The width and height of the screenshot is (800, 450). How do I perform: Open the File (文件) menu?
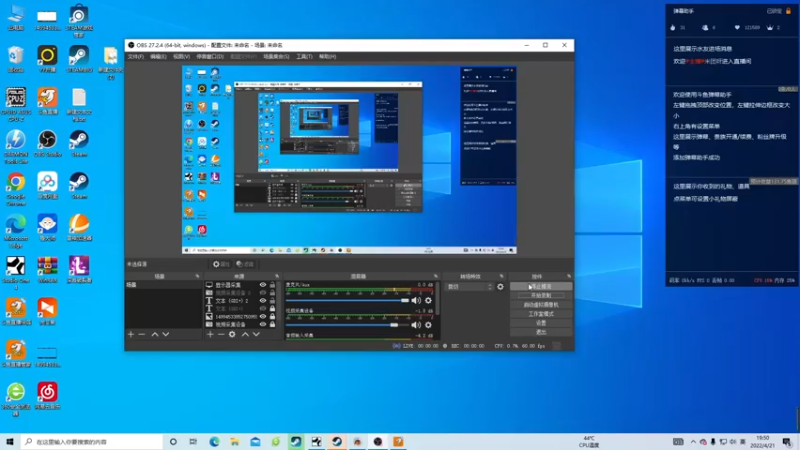(x=136, y=57)
